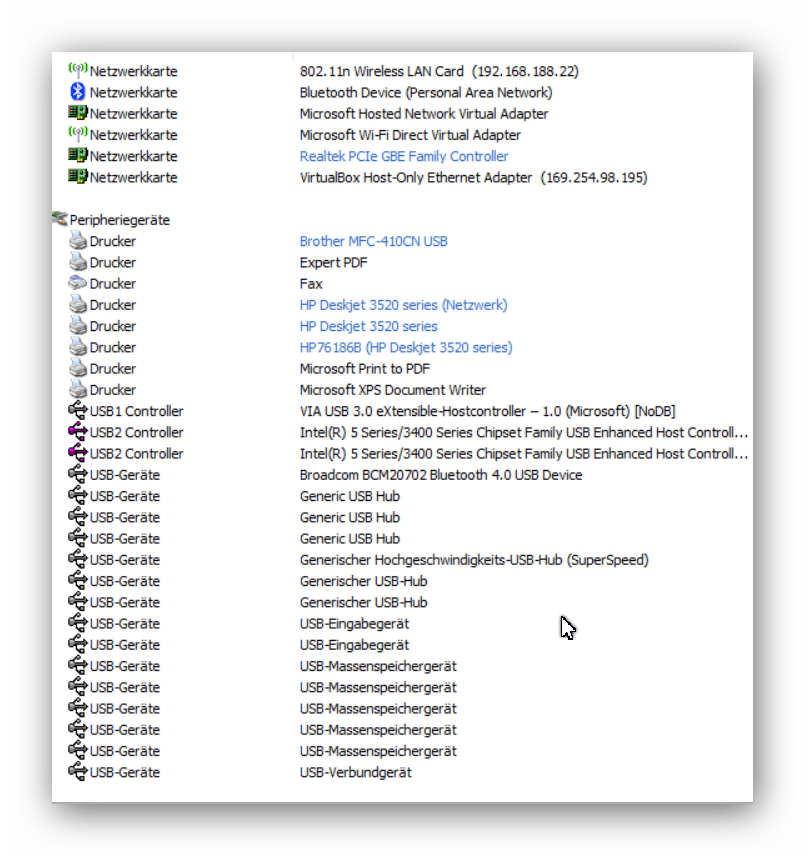Select the 802.11n Wireless LAN Card value
Image resolution: width=805 pixels, height=856 pixels.
(439, 71)
